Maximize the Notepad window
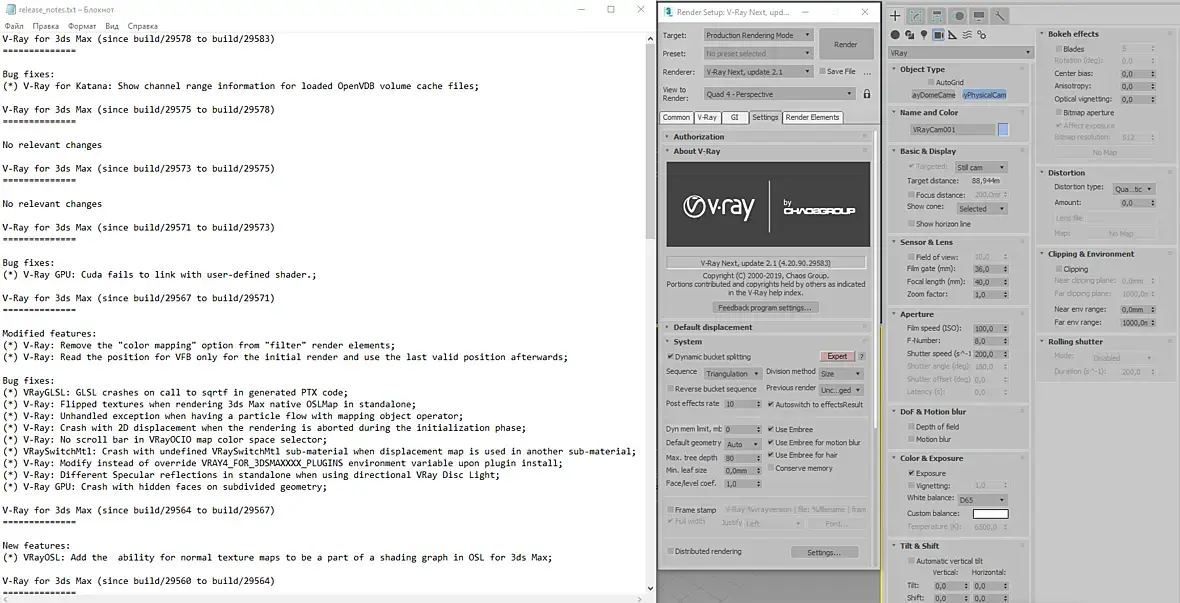The height and width of the screenshot is (603, 1180). (610, 10)
